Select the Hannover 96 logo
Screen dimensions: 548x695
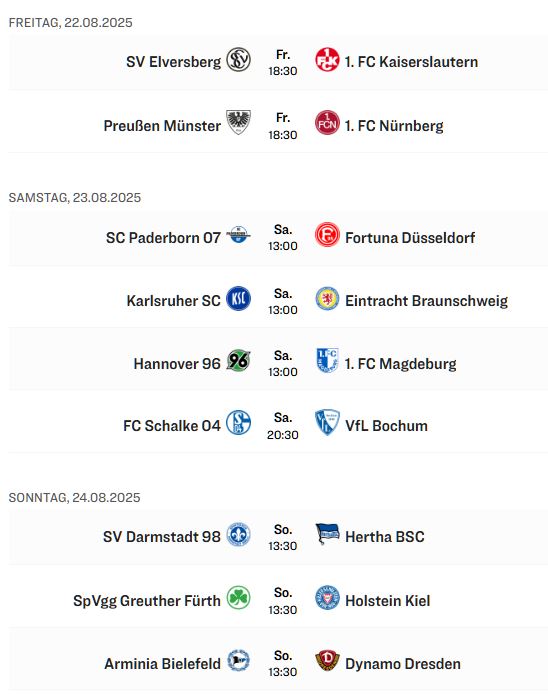tap(239, 360)
